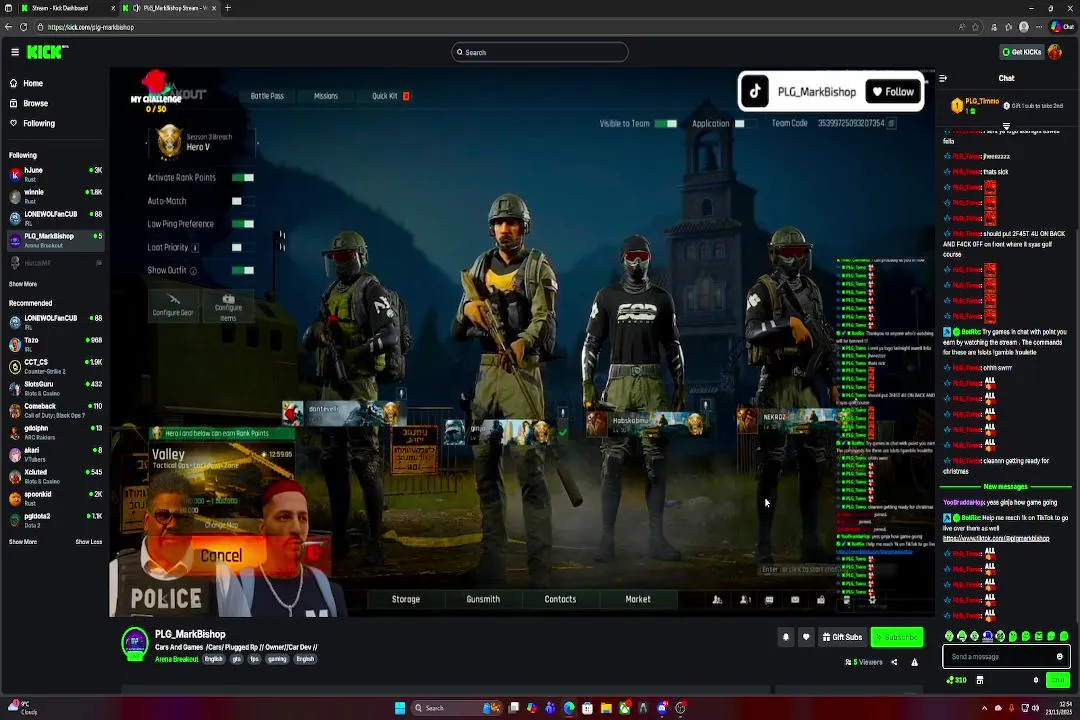Go back in browser

point(8,27)
